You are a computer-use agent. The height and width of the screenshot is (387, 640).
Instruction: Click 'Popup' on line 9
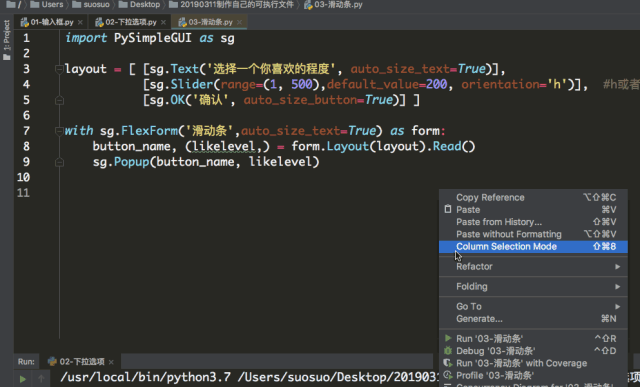click(131, 162)
